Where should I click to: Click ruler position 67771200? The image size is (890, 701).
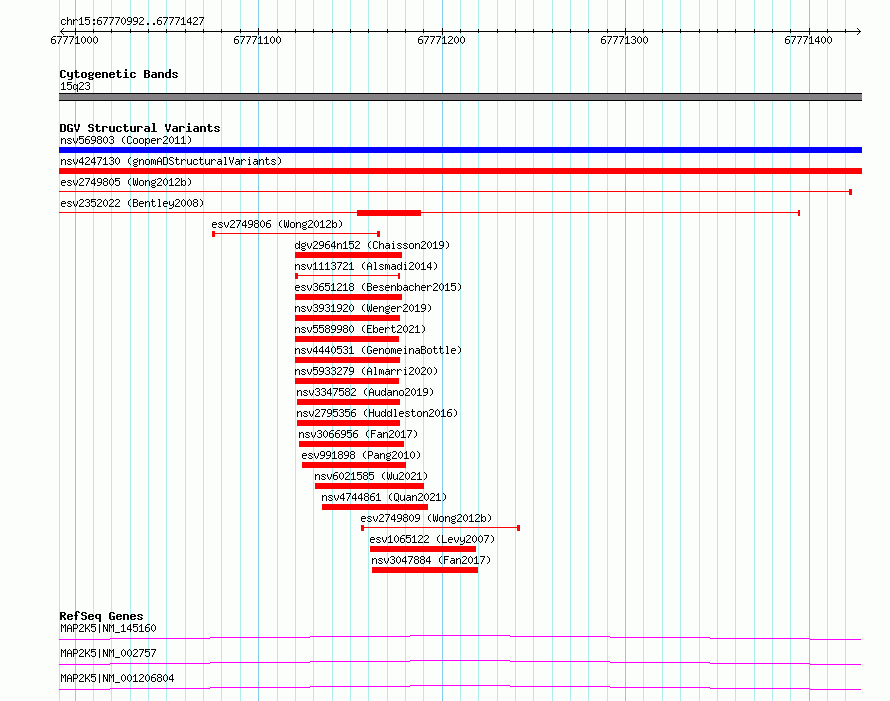point(442,40)
